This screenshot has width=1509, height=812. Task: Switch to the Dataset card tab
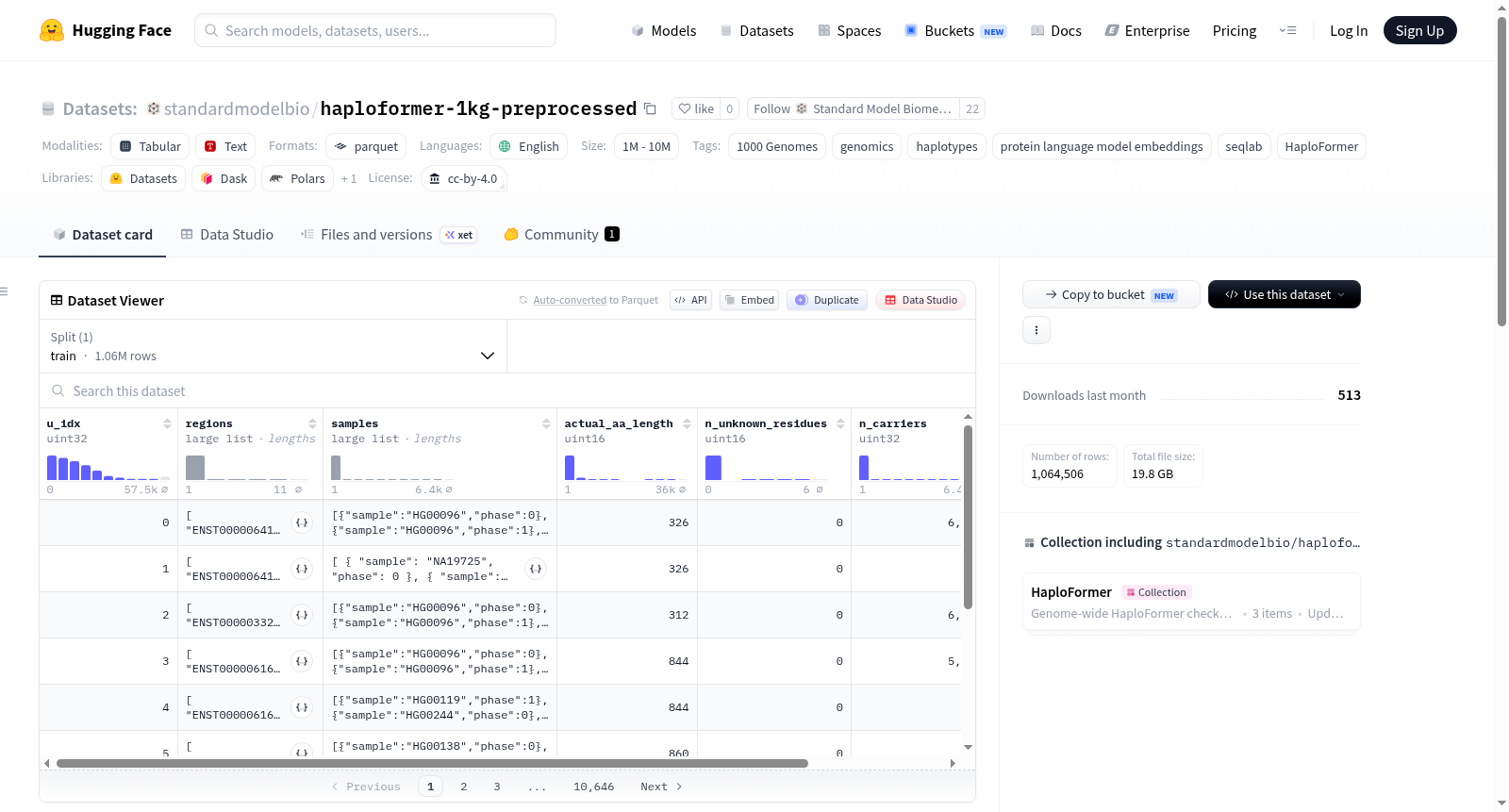[103, 235]
